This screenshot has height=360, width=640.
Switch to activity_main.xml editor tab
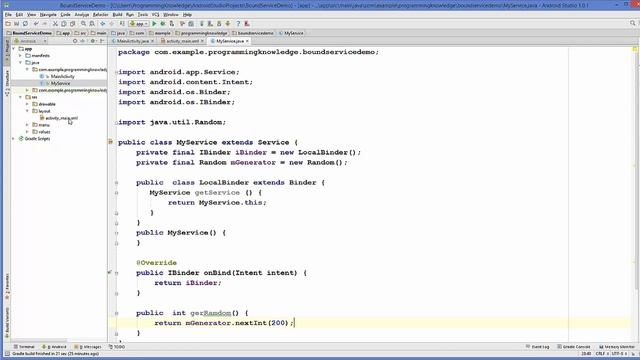click(x=182, y=41)
